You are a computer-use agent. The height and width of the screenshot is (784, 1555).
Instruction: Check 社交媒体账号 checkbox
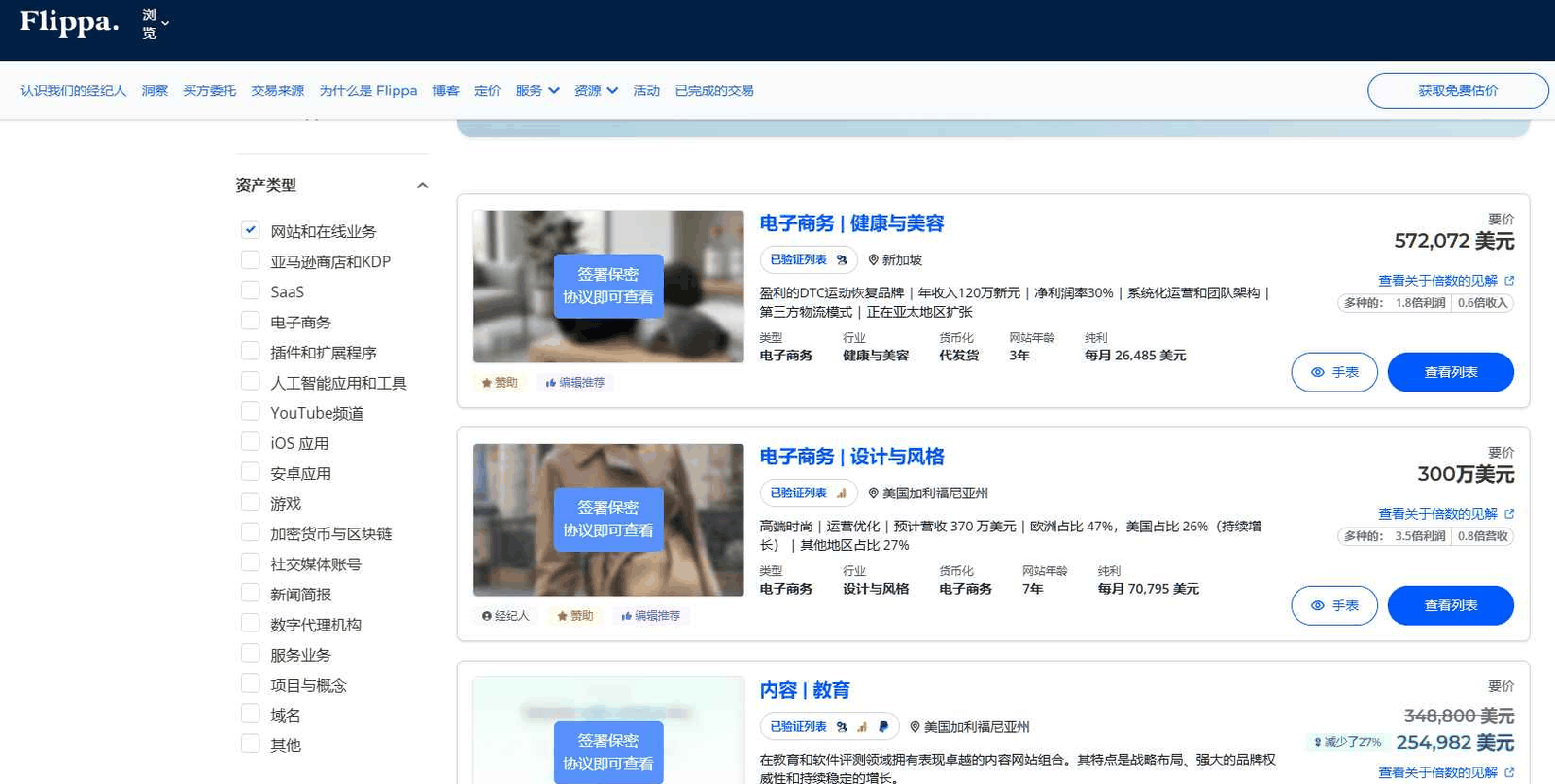point(250,562)
